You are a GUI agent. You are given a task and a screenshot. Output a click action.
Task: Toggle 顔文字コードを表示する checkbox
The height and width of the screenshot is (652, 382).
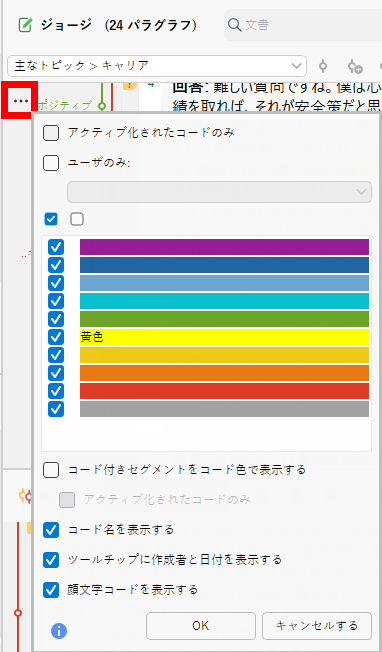pos(51,590)
